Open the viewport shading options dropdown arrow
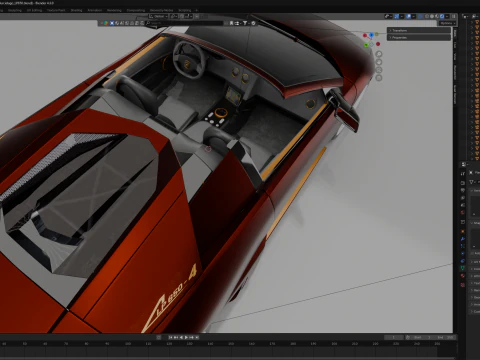The image size is (480, 360). tap(447, 16)
